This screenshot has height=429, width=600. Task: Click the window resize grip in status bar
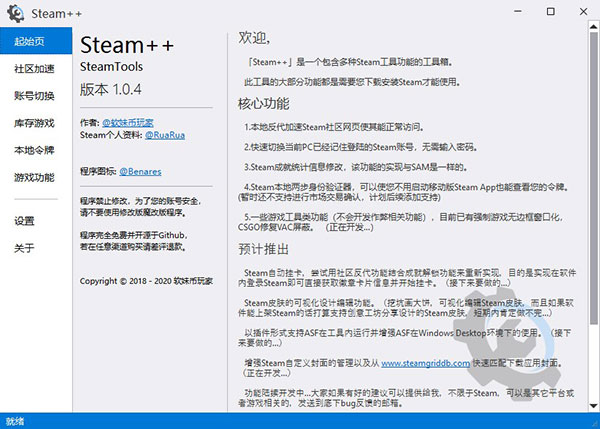click(595, 424)
